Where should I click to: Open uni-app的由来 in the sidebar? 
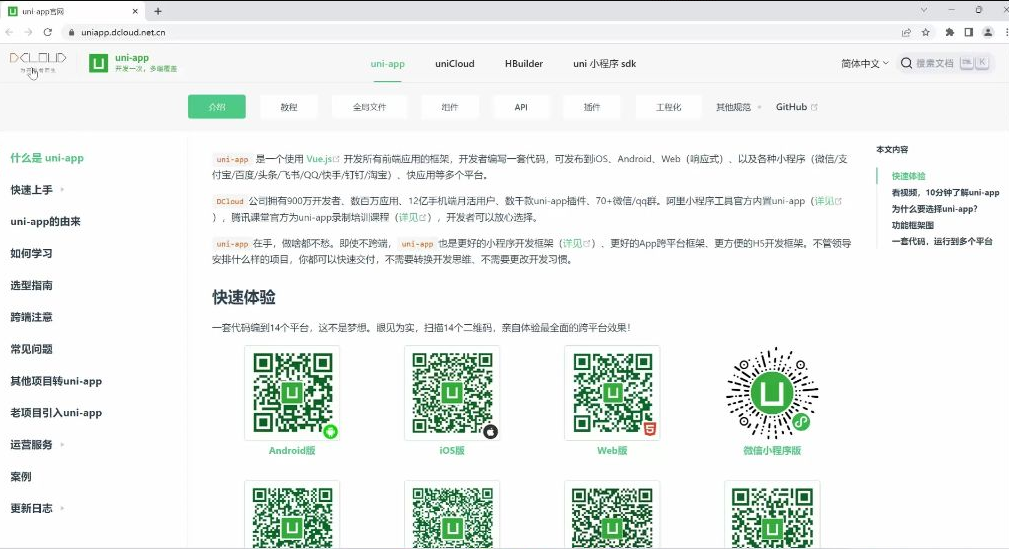[45, 221]
